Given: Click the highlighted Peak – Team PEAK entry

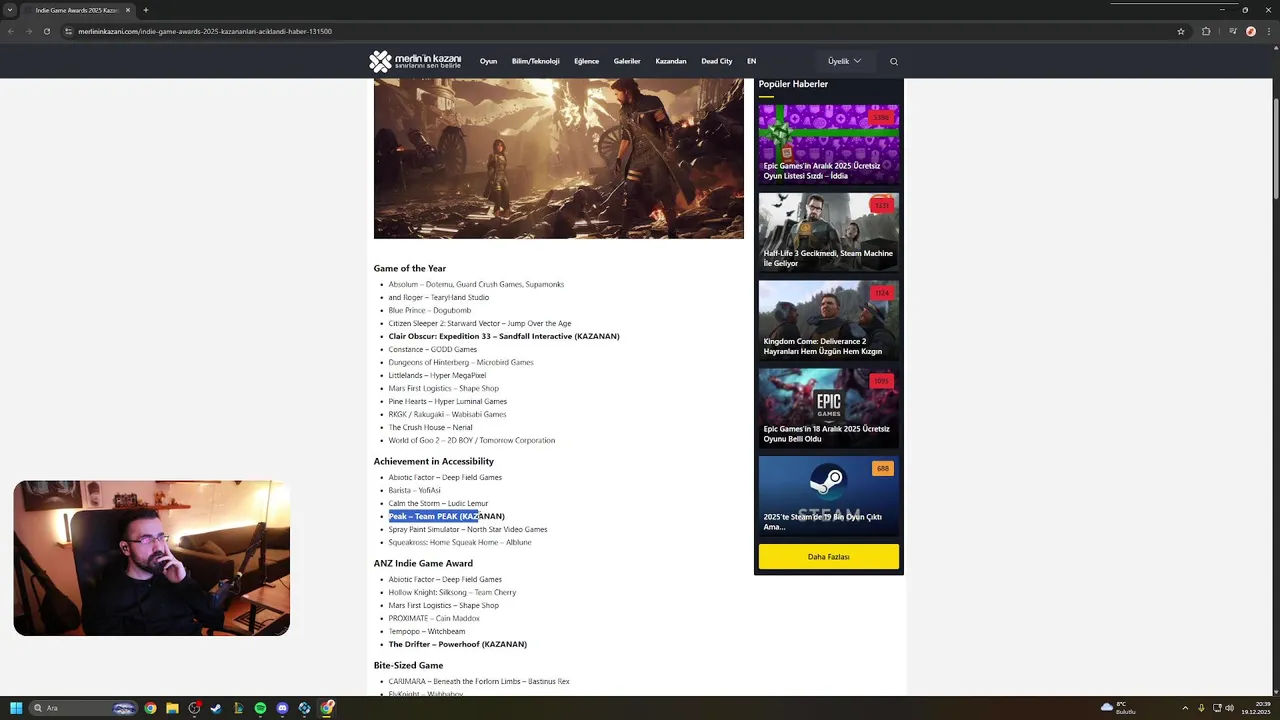Looking at the screenshot, I should (x=446, y=516).
